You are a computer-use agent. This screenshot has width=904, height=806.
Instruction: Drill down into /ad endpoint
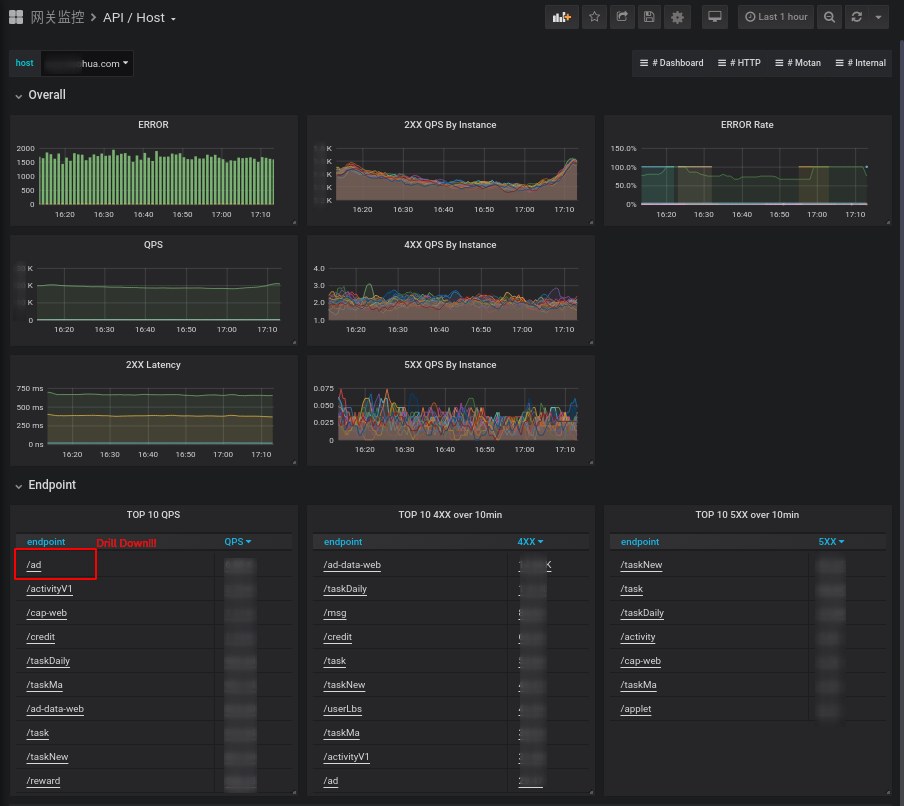click(x=34, y=565)
